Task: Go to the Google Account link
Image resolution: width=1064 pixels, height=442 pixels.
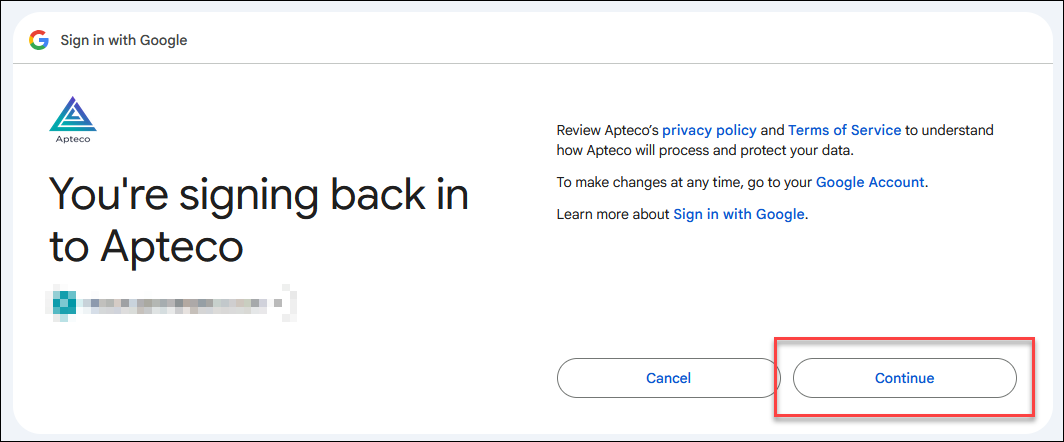Action: click(870, 182)
